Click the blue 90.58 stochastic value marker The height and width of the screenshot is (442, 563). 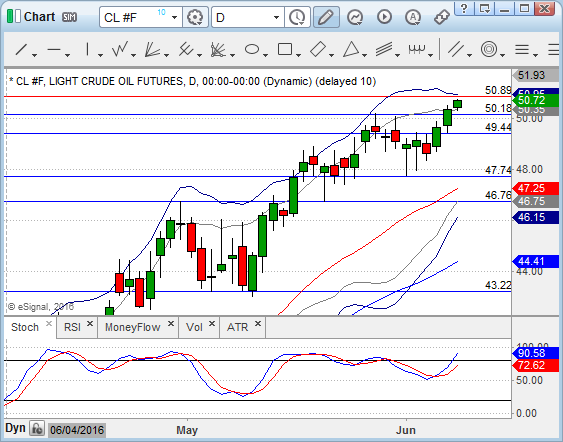click(536, 353)
